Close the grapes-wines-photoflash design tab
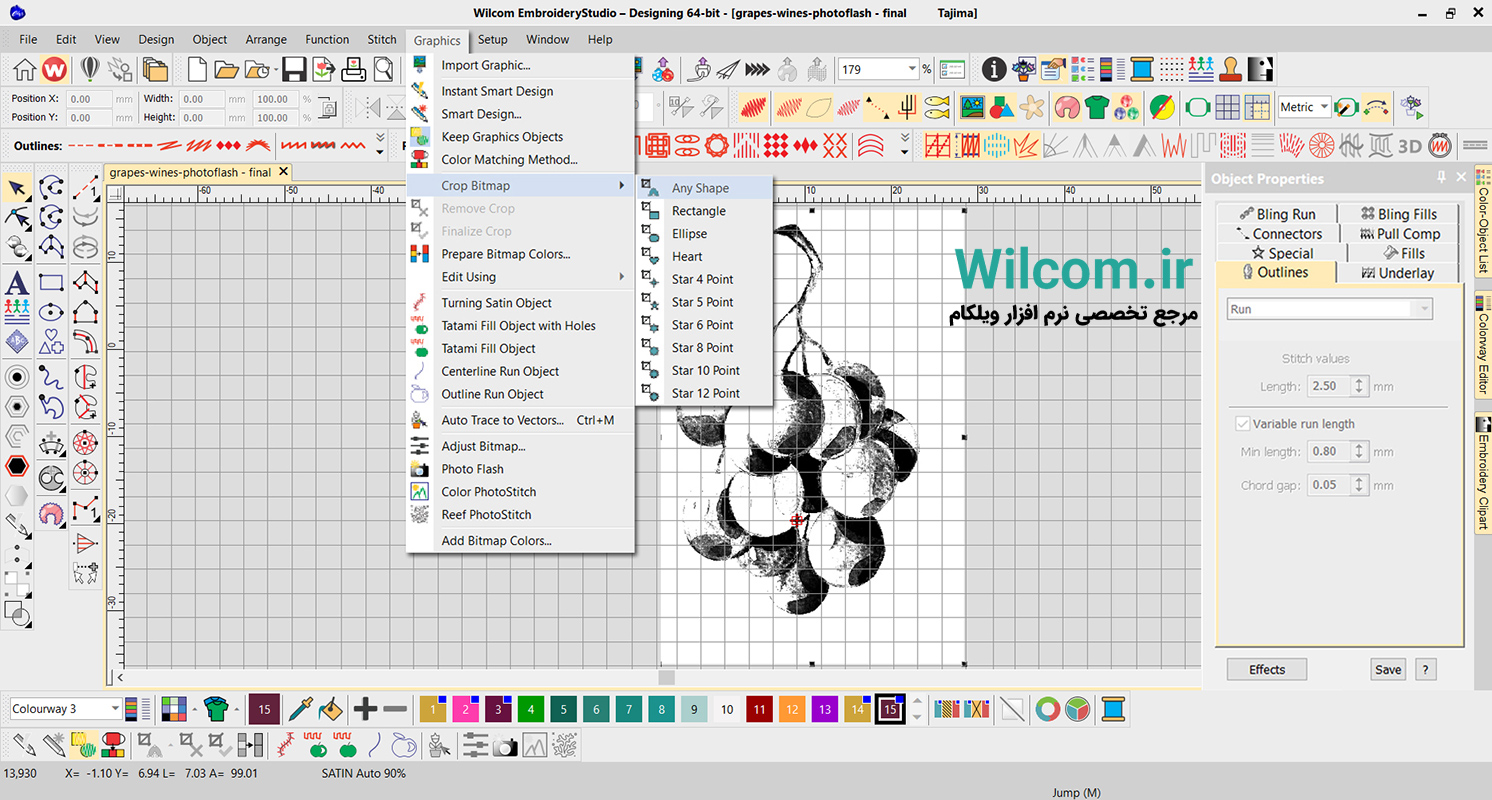The image size is (1492, 800). [283, 172]
